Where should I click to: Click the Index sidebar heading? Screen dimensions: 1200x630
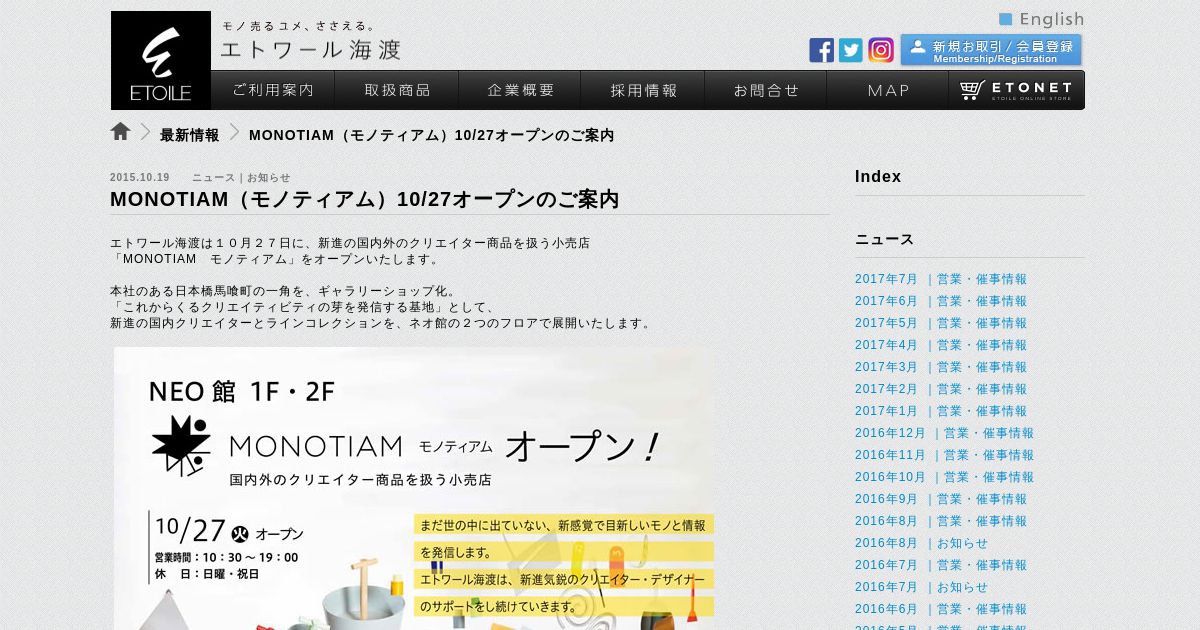pyautogui.click(x=878, y=177)
